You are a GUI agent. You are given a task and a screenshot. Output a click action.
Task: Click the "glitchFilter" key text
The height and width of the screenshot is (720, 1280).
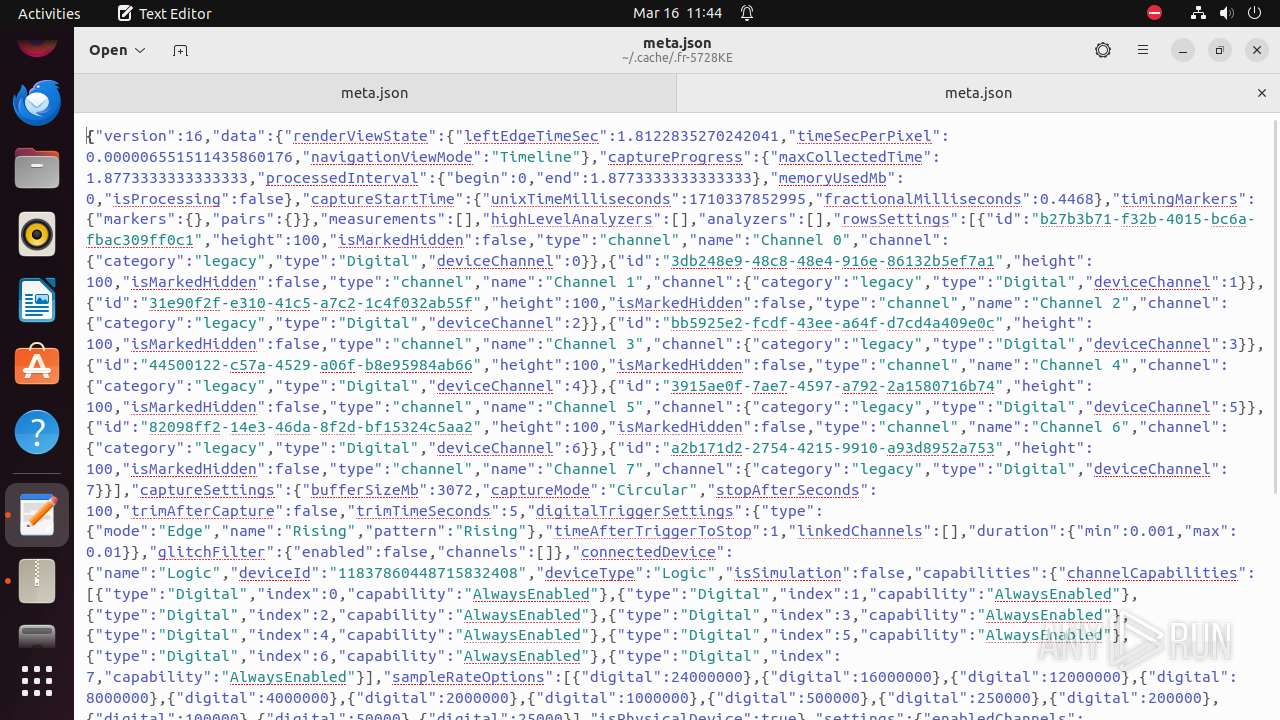pyautogui.click(x=211, y=552)
